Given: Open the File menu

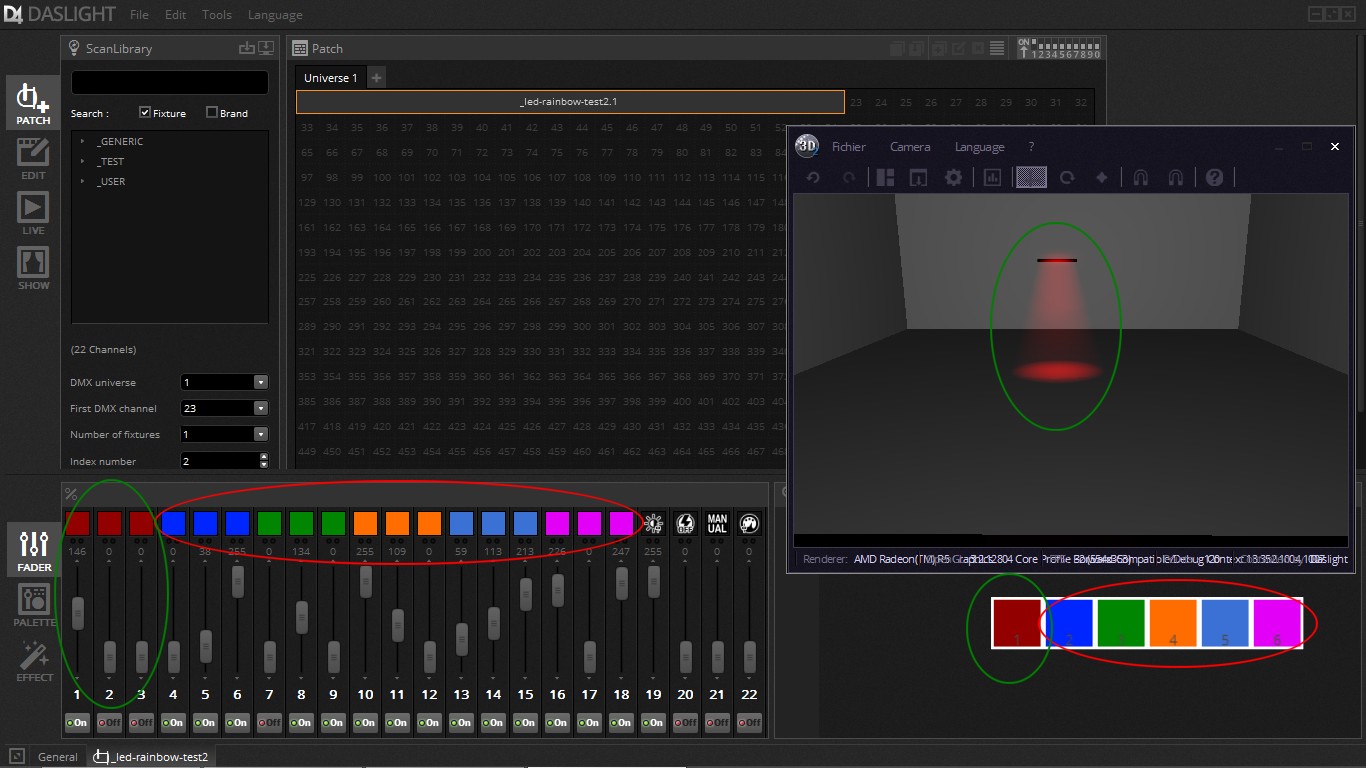Looking at the screenshot, I should pos(140,15).
